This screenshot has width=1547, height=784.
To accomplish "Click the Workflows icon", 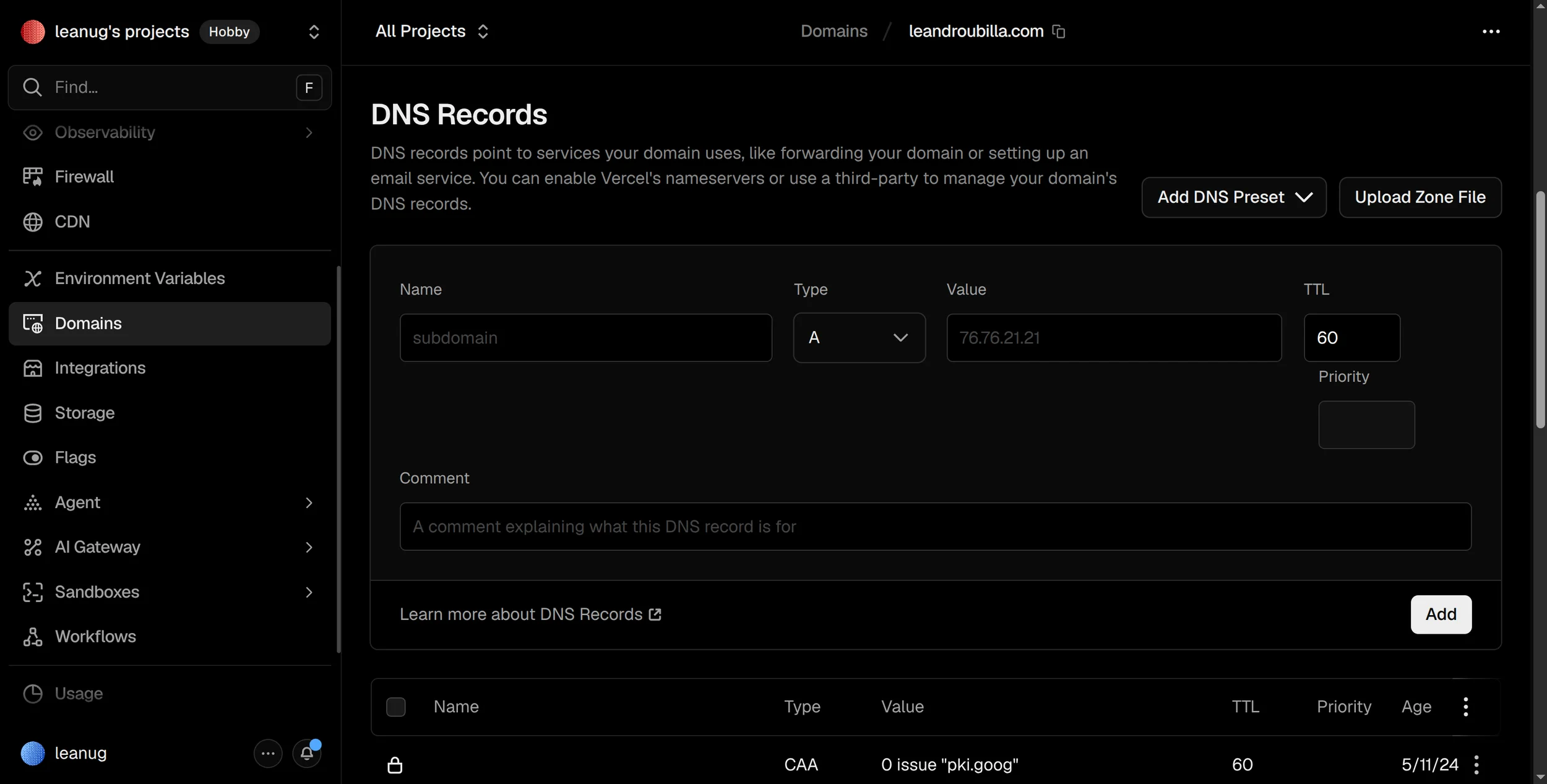I will point(33,637).
